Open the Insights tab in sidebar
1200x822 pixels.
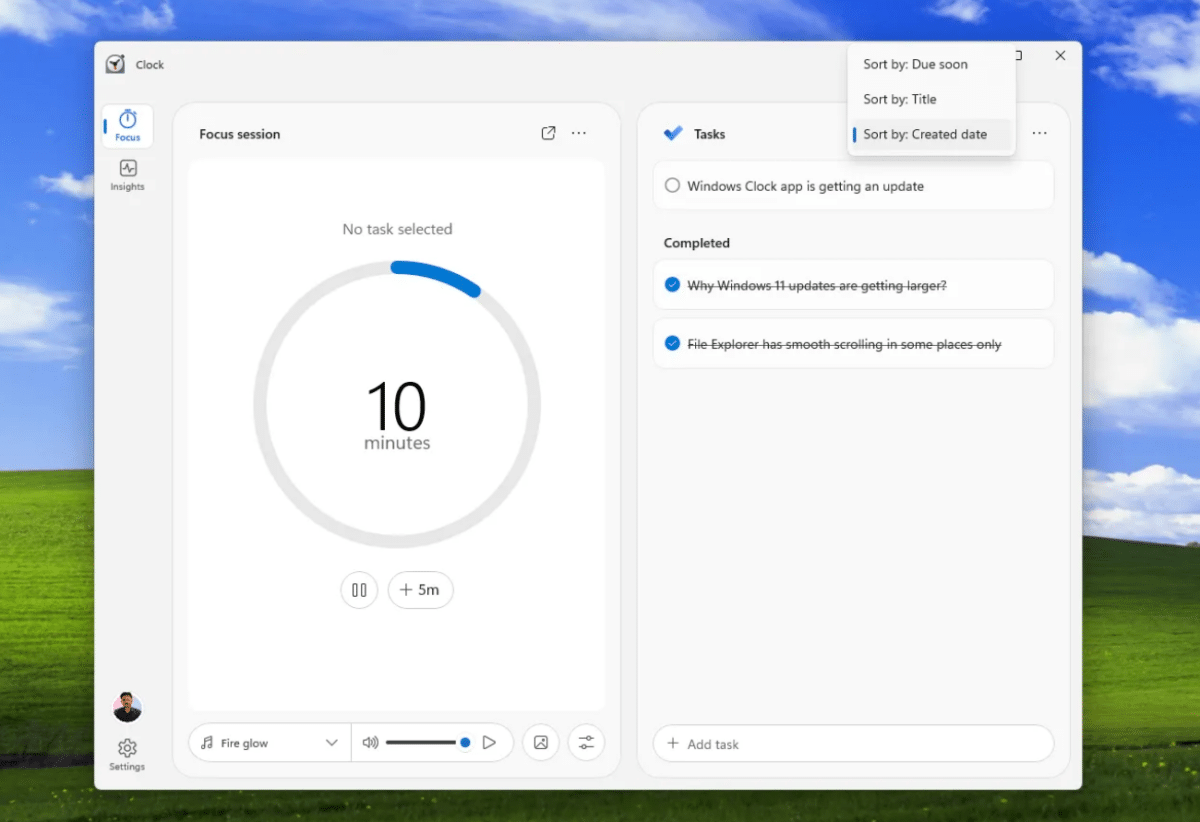point(128,175)
